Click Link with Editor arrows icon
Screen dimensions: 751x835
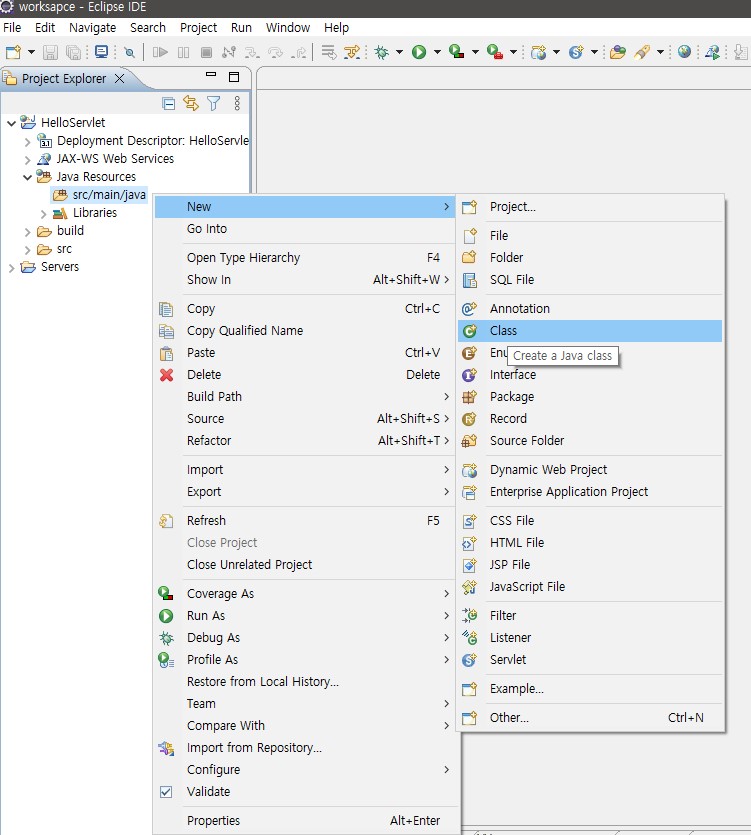coord(191,103)
